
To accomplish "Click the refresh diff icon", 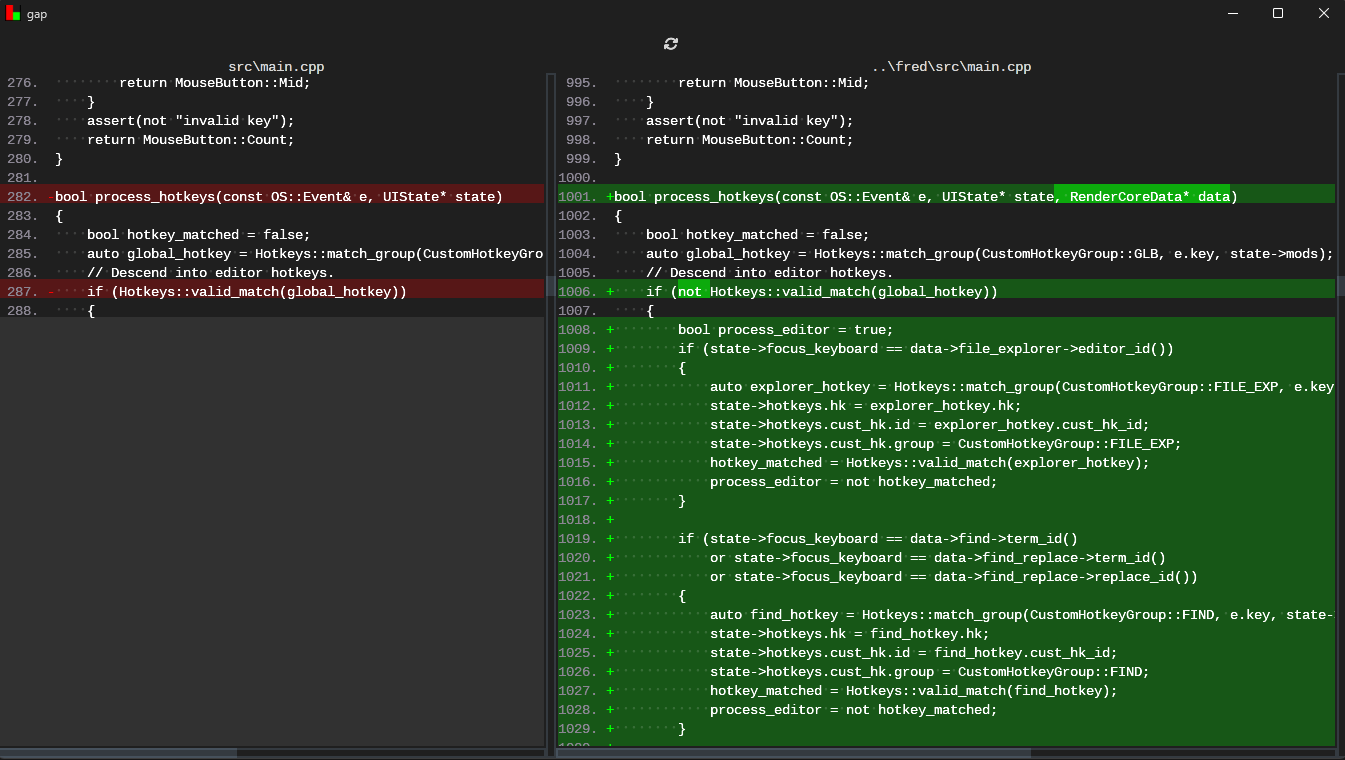I will [x=671, y=43].
